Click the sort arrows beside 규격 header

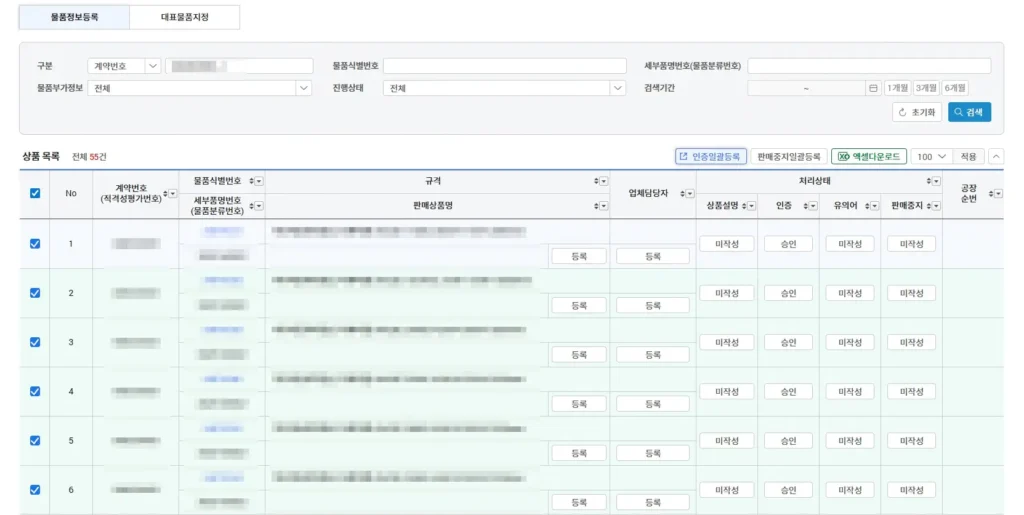pos(596,181)
